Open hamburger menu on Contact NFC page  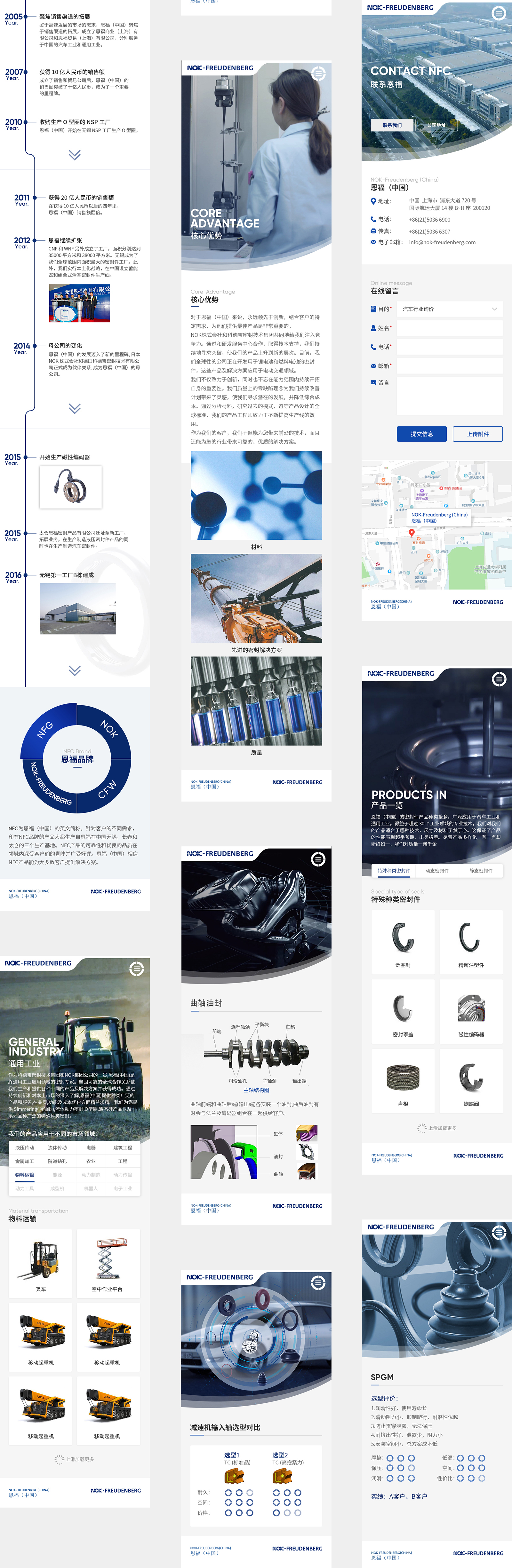(498, 12)
